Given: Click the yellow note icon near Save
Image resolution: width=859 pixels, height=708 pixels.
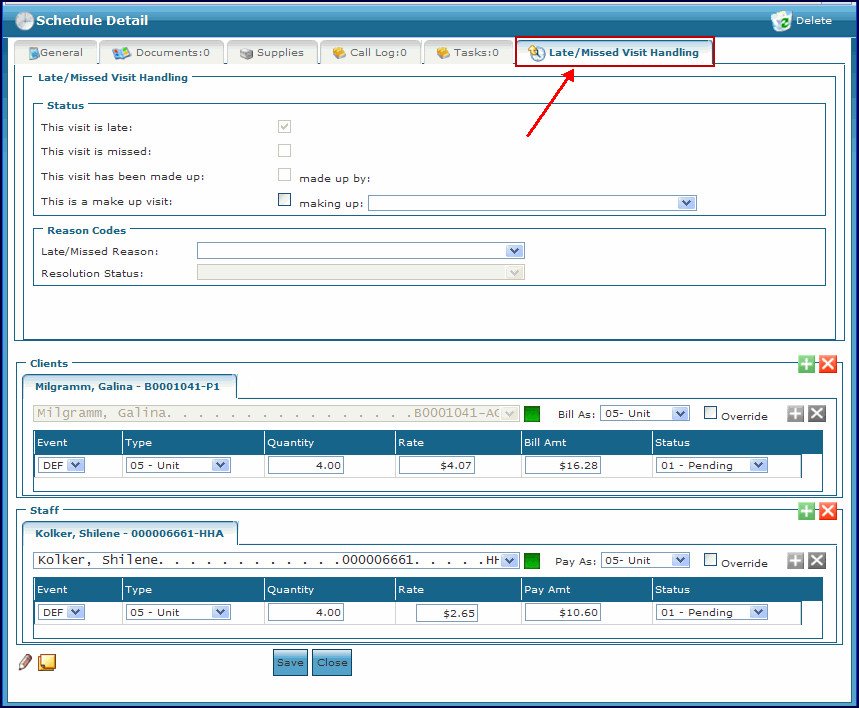Looking at the screenshot, I should pos(47,662).
